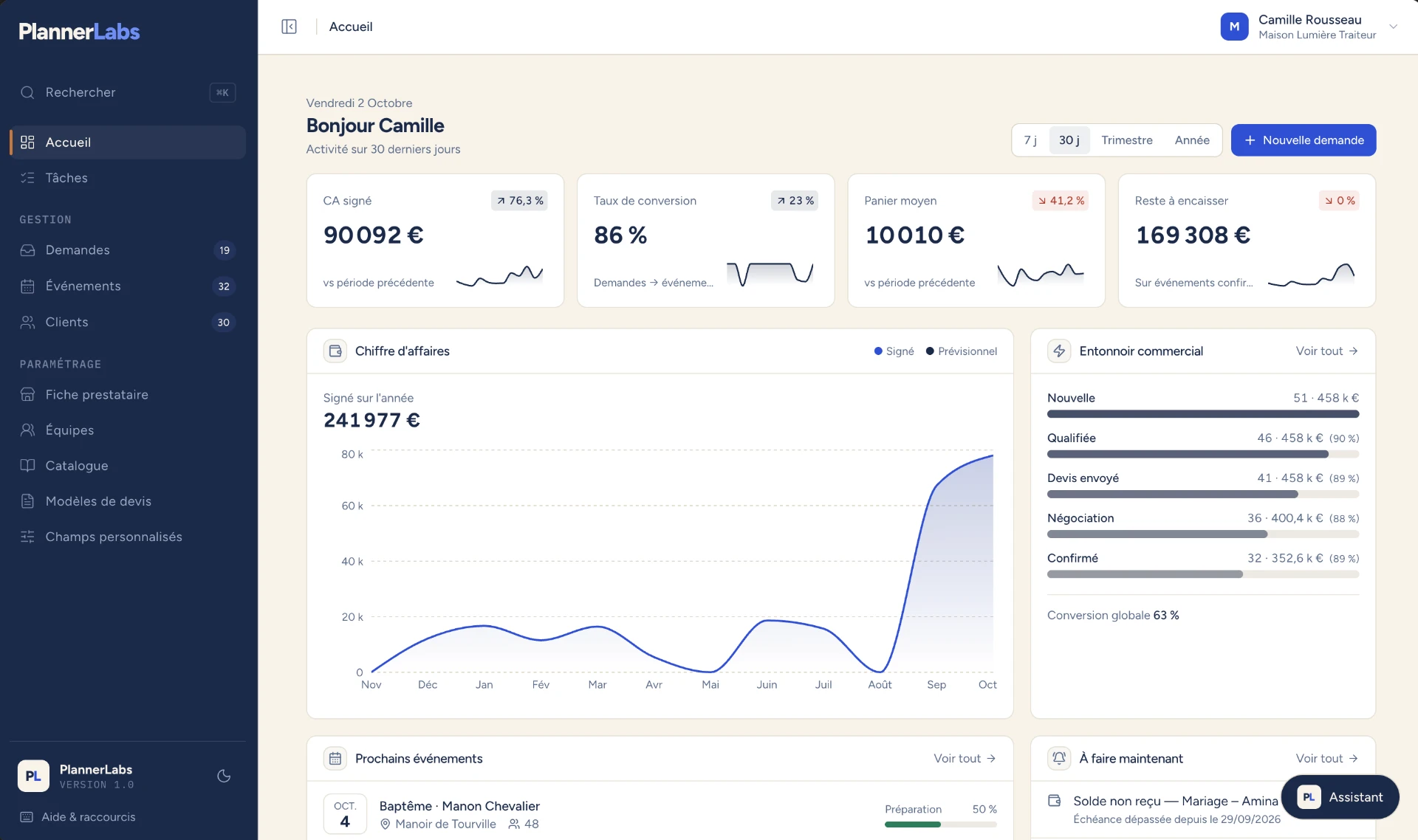Click the Catalogue book icon
Viewport: 1418px width, 840px height.
[27, 465]
